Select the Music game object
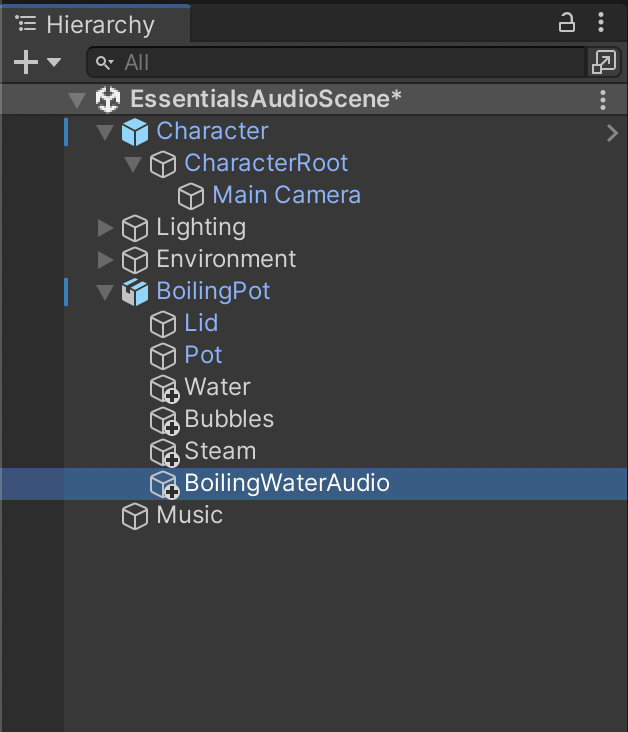The image size is (628, 732). point(189,515)
